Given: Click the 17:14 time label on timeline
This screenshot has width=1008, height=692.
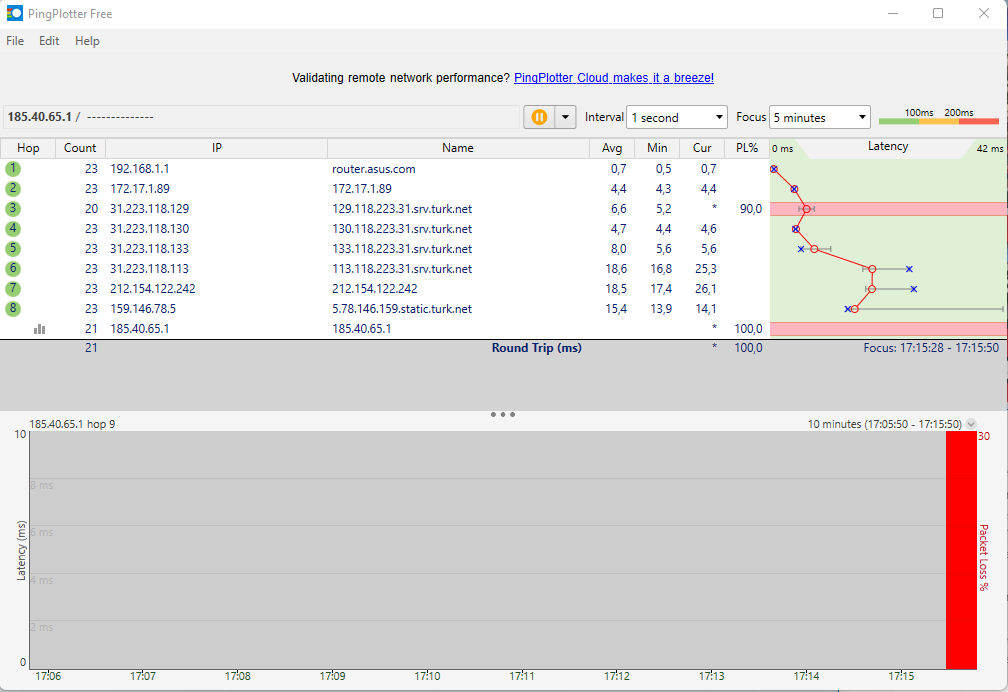Looking at the screenshot, I should 806,676.
